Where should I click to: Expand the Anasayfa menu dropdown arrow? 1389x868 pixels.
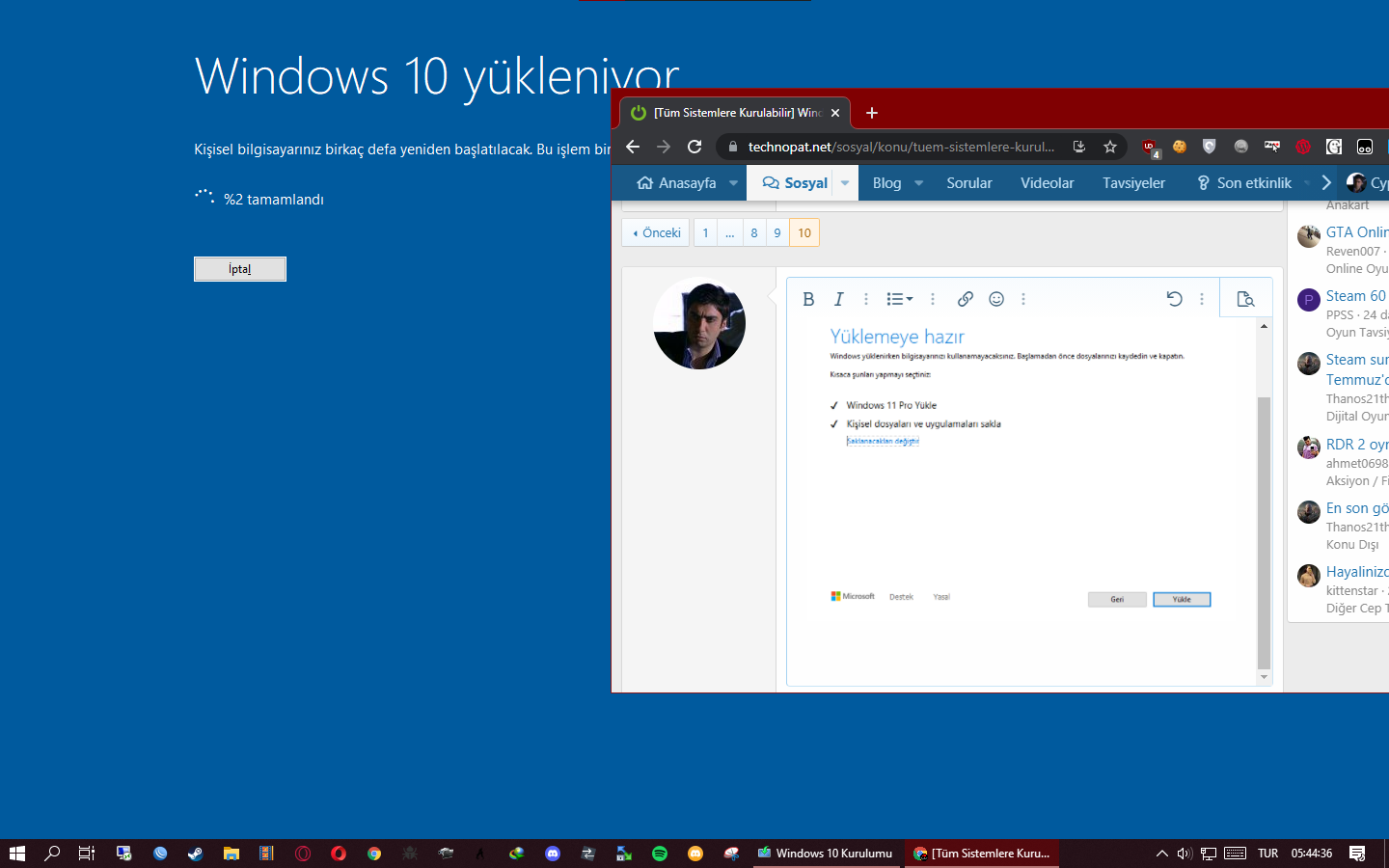734,183
